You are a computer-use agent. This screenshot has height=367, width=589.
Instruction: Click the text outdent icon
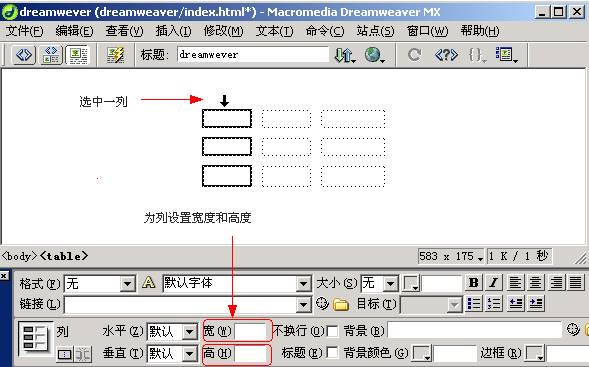pyautogui.click(x=516, y=303)
